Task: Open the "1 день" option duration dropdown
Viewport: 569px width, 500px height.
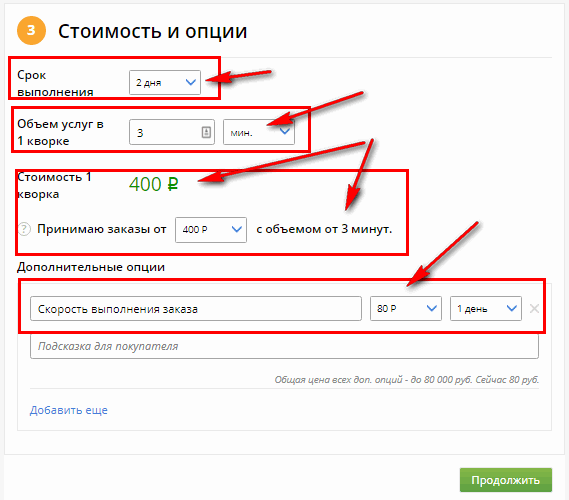Action: 486,309
